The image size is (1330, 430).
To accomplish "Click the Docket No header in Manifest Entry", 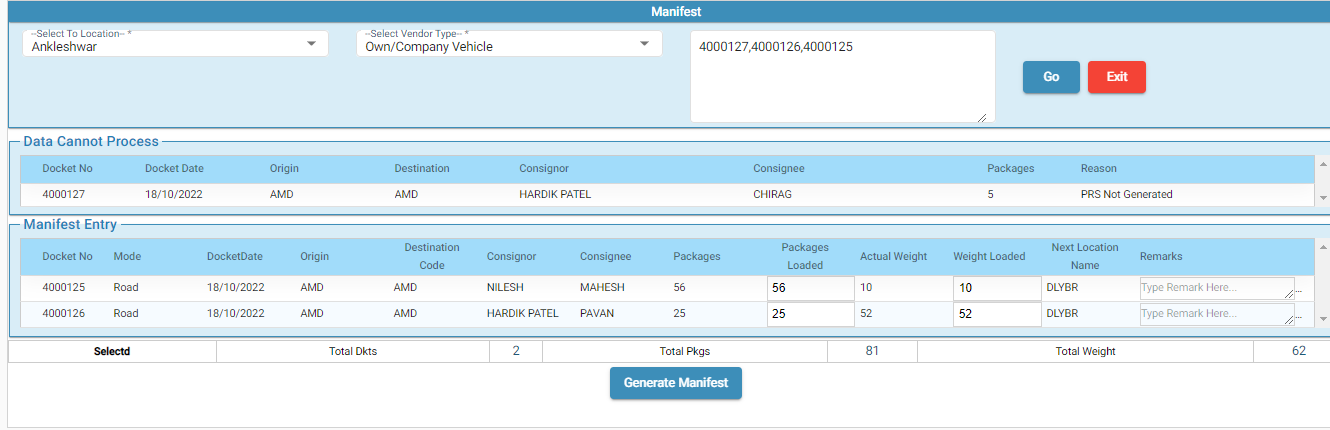I will pos(67,257).
